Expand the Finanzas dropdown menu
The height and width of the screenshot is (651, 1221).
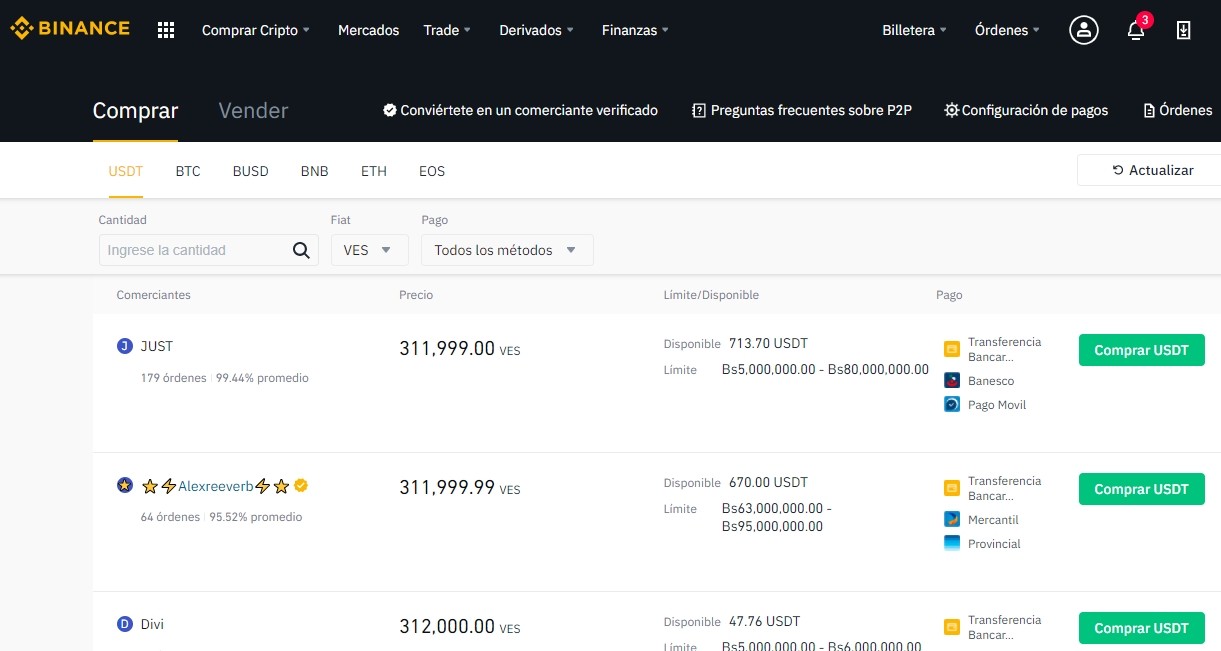pos(635,30)
